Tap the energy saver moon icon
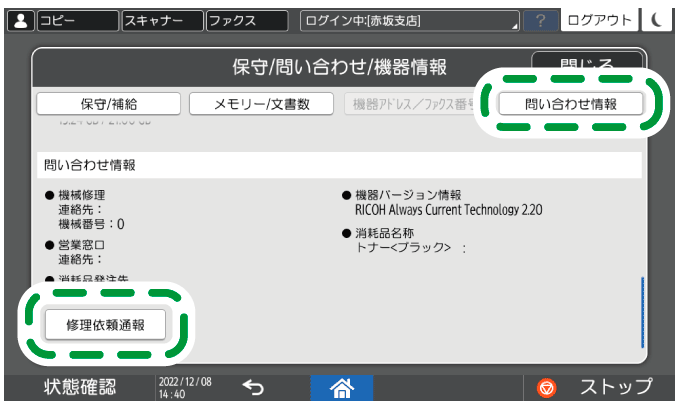 [x=656, y=20]
